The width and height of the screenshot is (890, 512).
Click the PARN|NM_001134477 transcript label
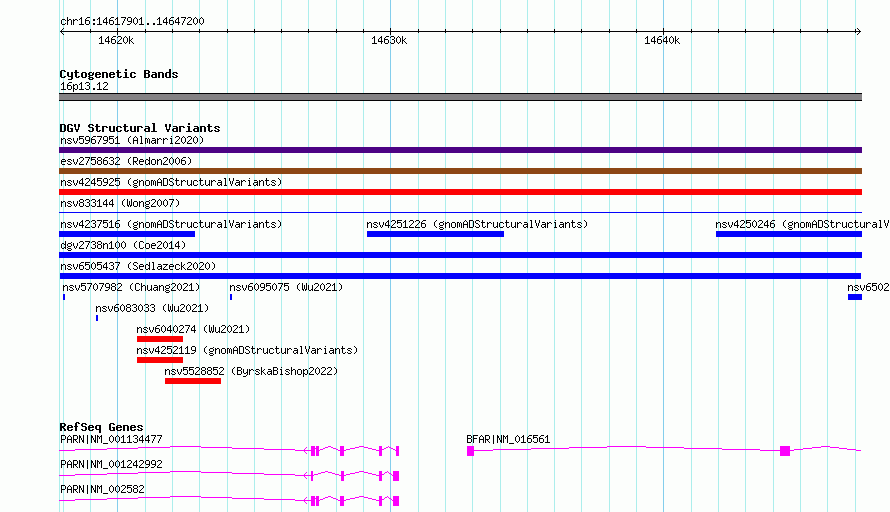click(x=111, y=439)
